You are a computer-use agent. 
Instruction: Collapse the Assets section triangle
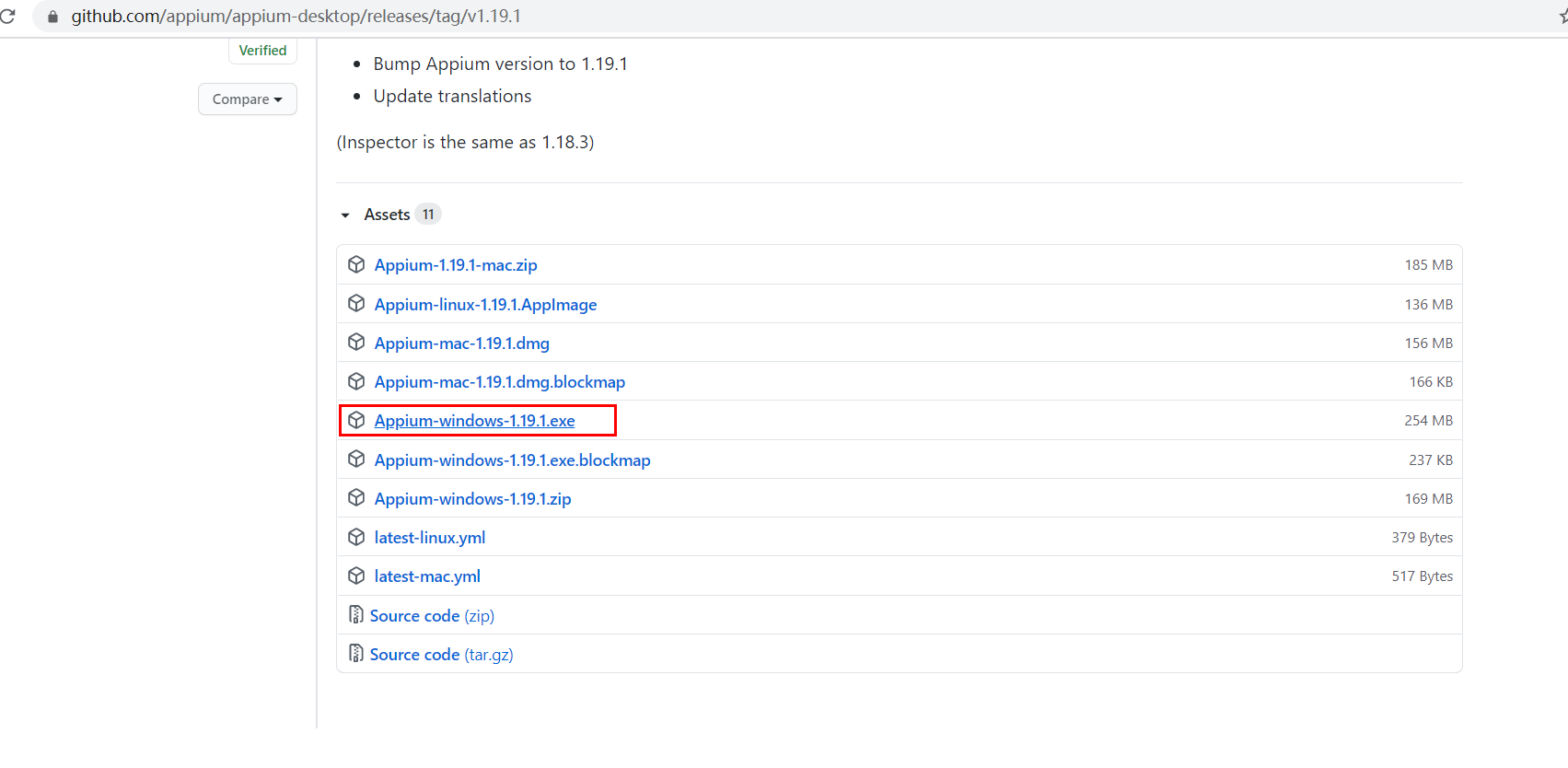click(345, 215)
